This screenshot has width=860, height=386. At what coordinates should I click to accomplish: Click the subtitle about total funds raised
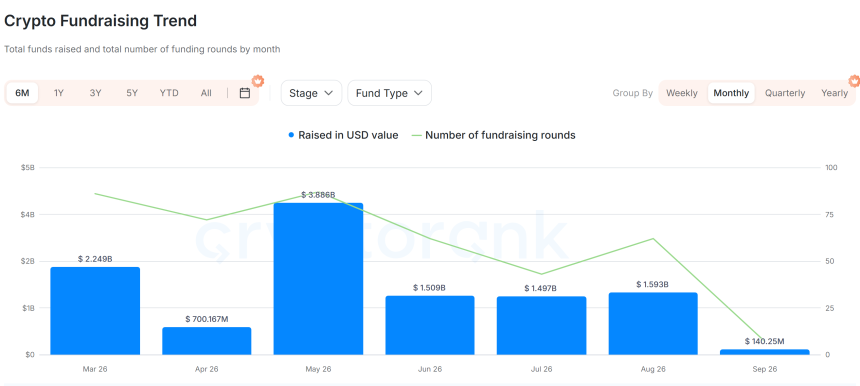pos(142,49)
